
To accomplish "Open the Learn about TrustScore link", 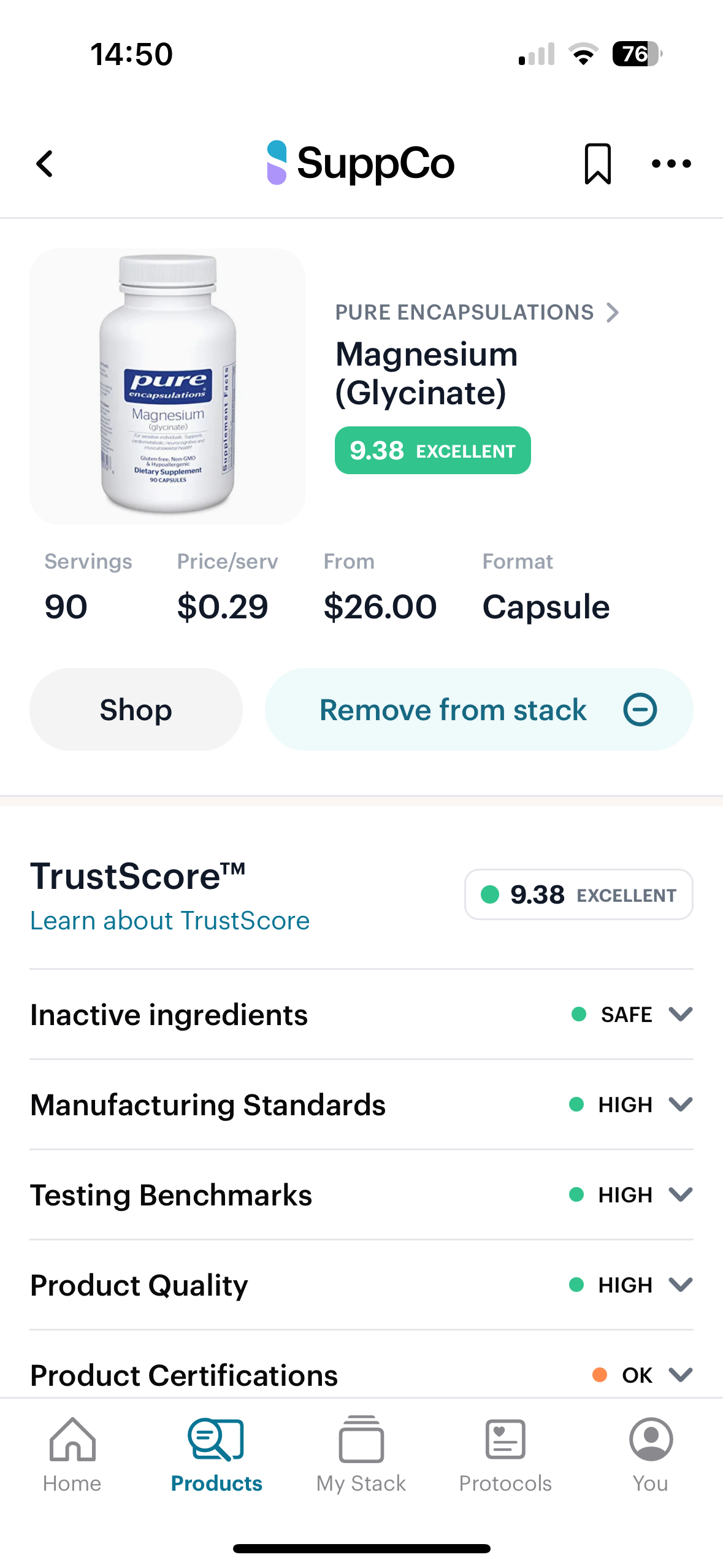I will [x=170, y=921].
